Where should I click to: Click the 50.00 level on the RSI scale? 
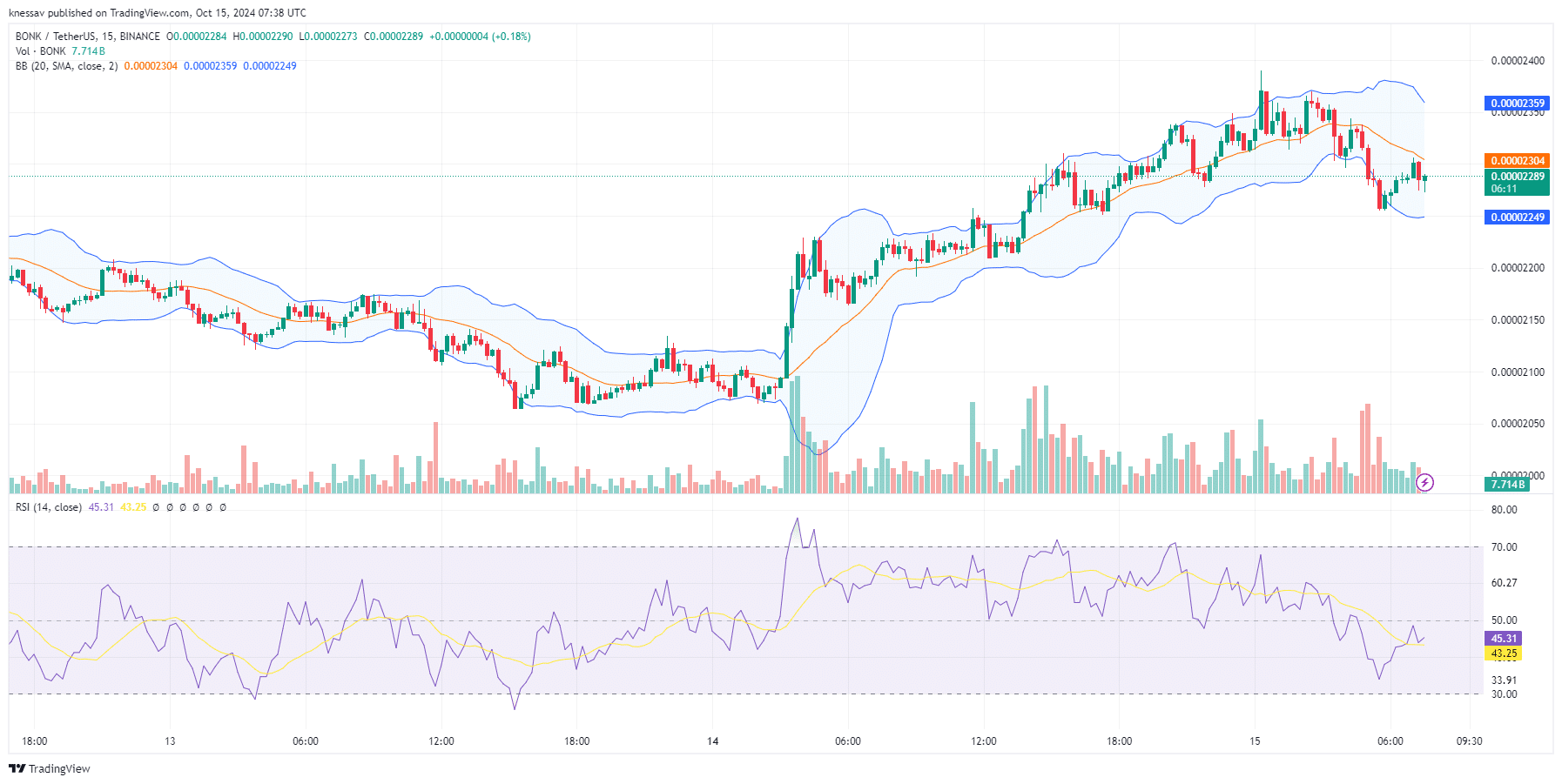point(1504,620)
